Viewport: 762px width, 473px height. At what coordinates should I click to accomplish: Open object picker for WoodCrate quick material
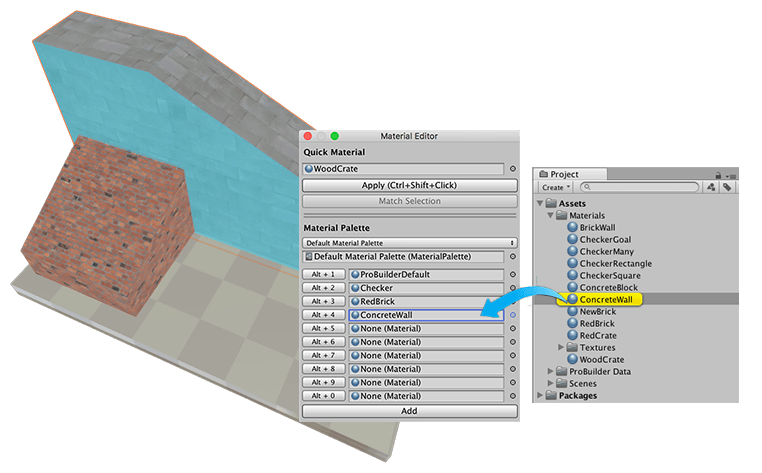click(x=513, y=169)
